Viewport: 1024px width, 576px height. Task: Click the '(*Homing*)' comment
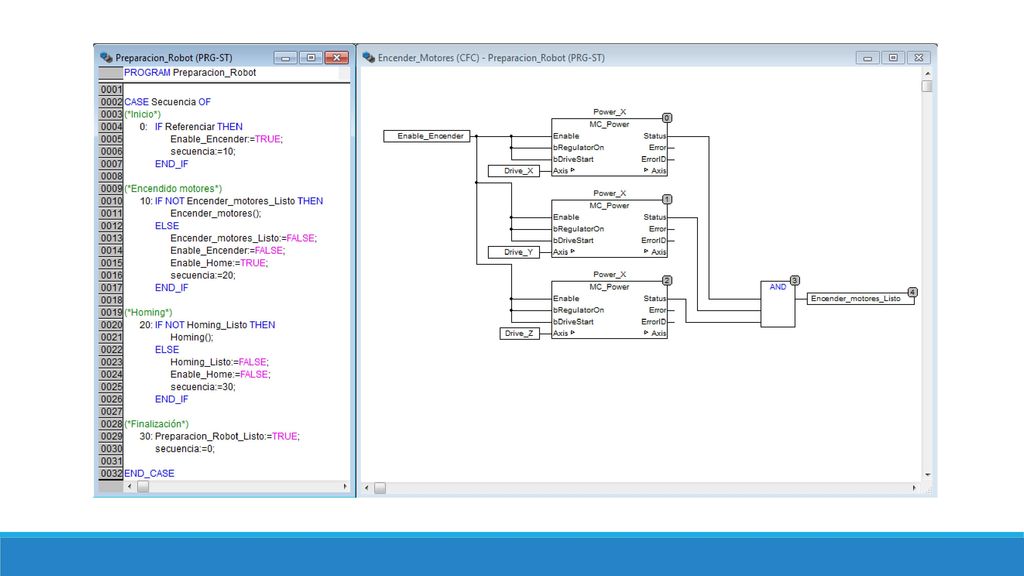(148, 313)
